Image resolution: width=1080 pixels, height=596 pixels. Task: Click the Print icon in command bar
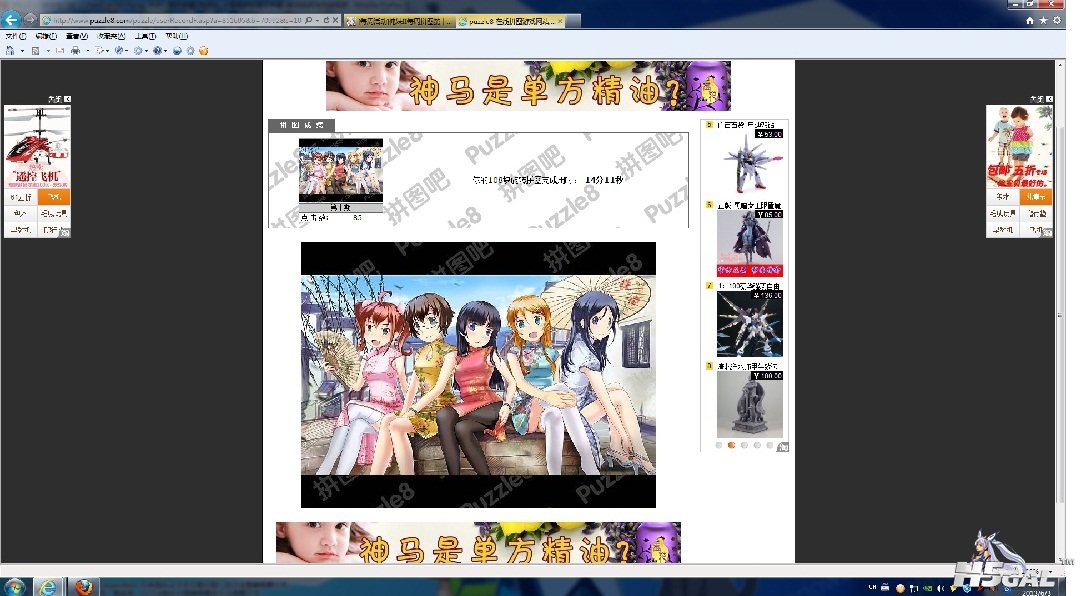tap(76, 50)
